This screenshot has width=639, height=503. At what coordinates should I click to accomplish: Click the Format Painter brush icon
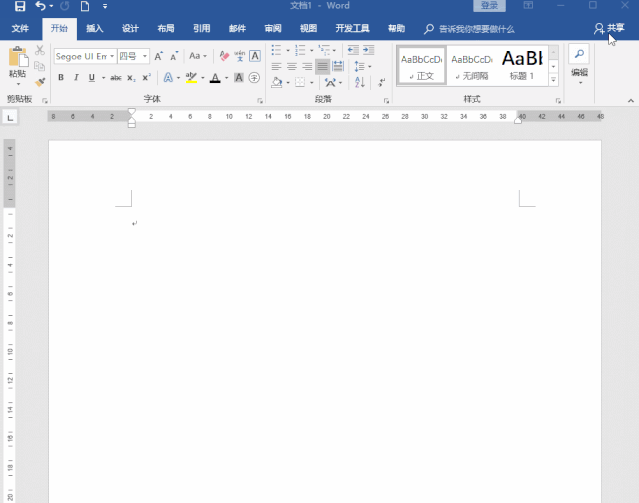tap(40, 82)
